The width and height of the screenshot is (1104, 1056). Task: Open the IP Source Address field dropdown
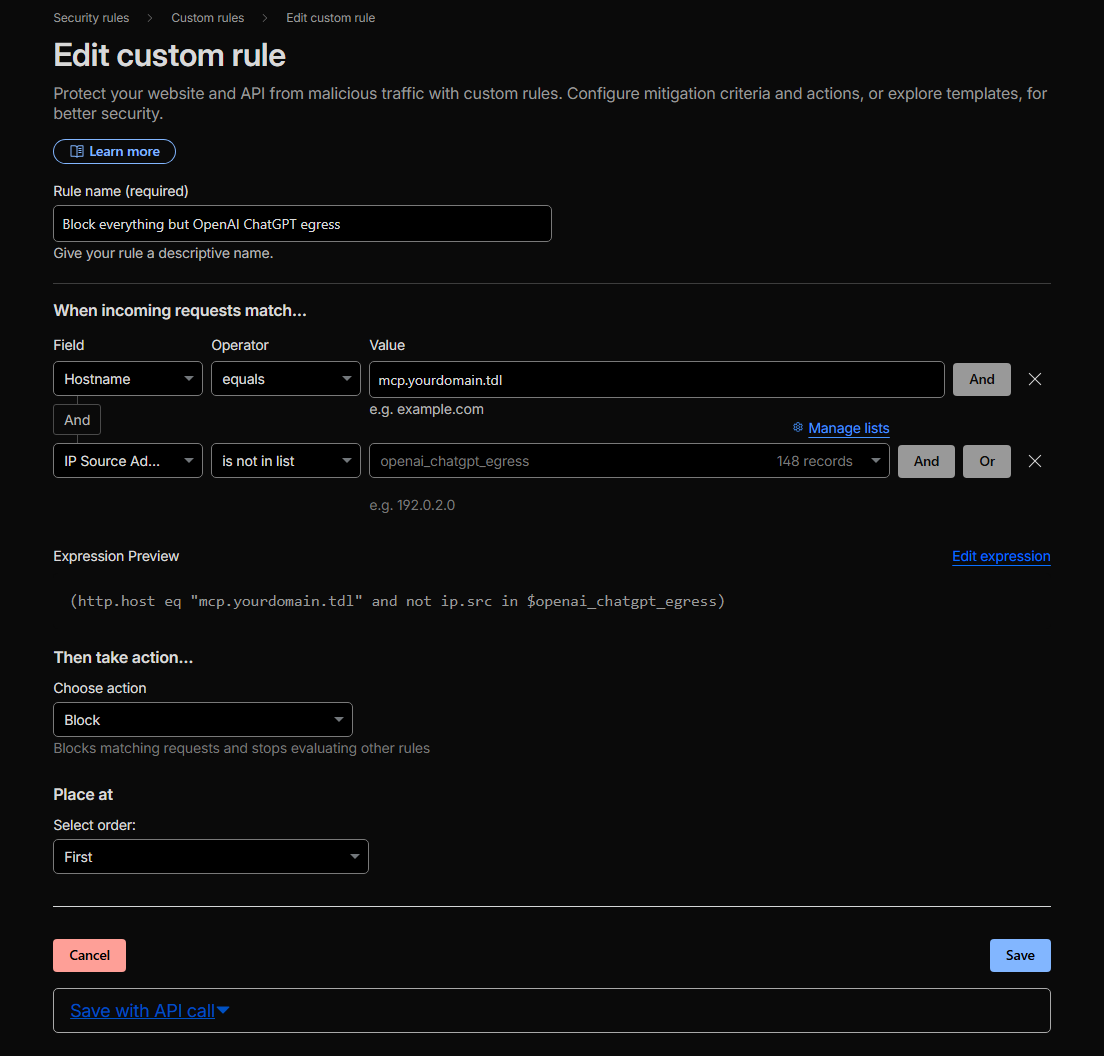click(x=128, y=461)
